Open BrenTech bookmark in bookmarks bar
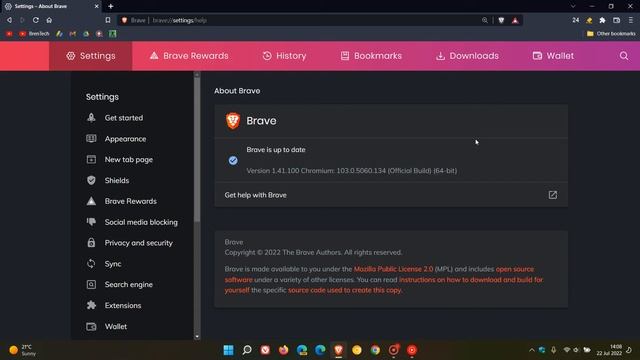Screen dimensions: 640x360 coord(34,33)
